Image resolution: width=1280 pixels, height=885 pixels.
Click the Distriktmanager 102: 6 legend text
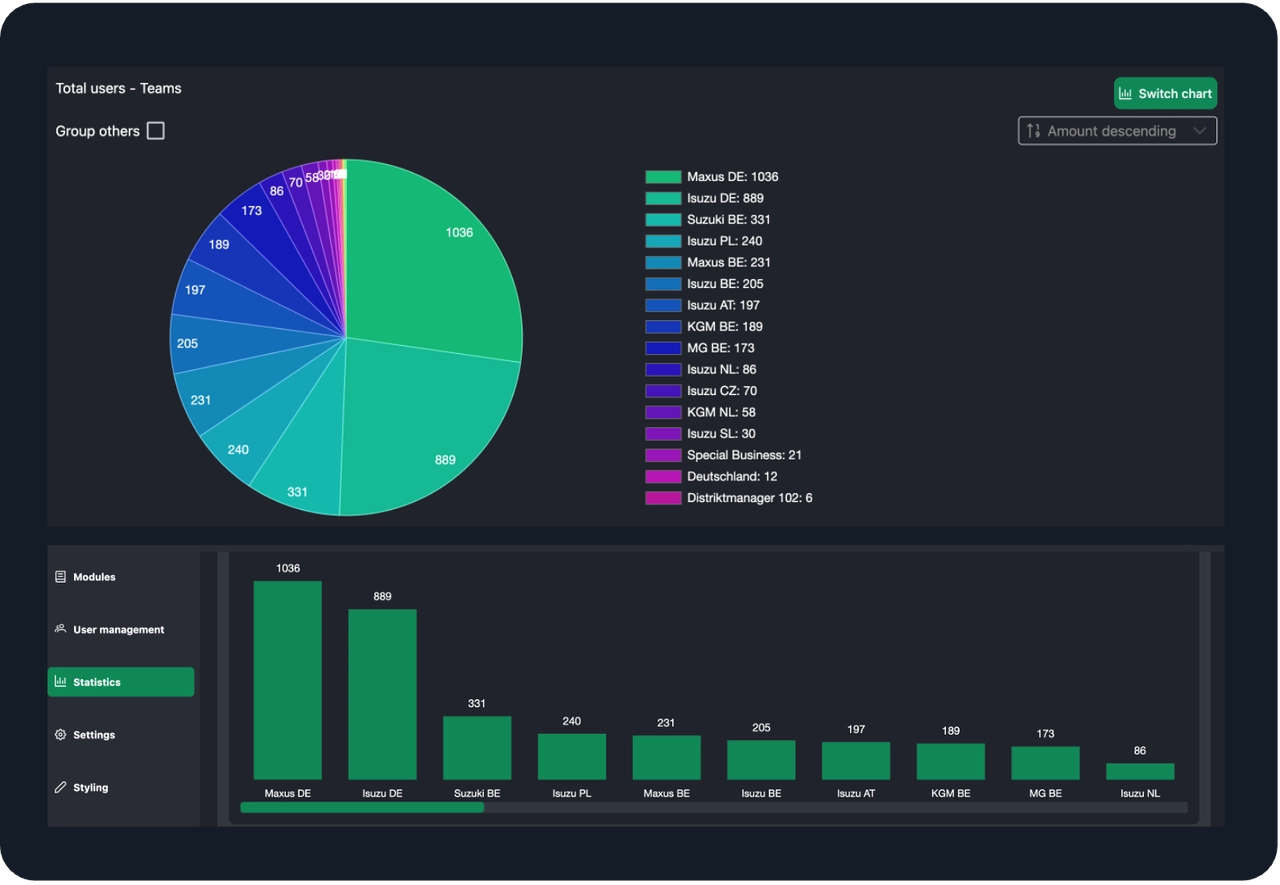pos(750,498)
